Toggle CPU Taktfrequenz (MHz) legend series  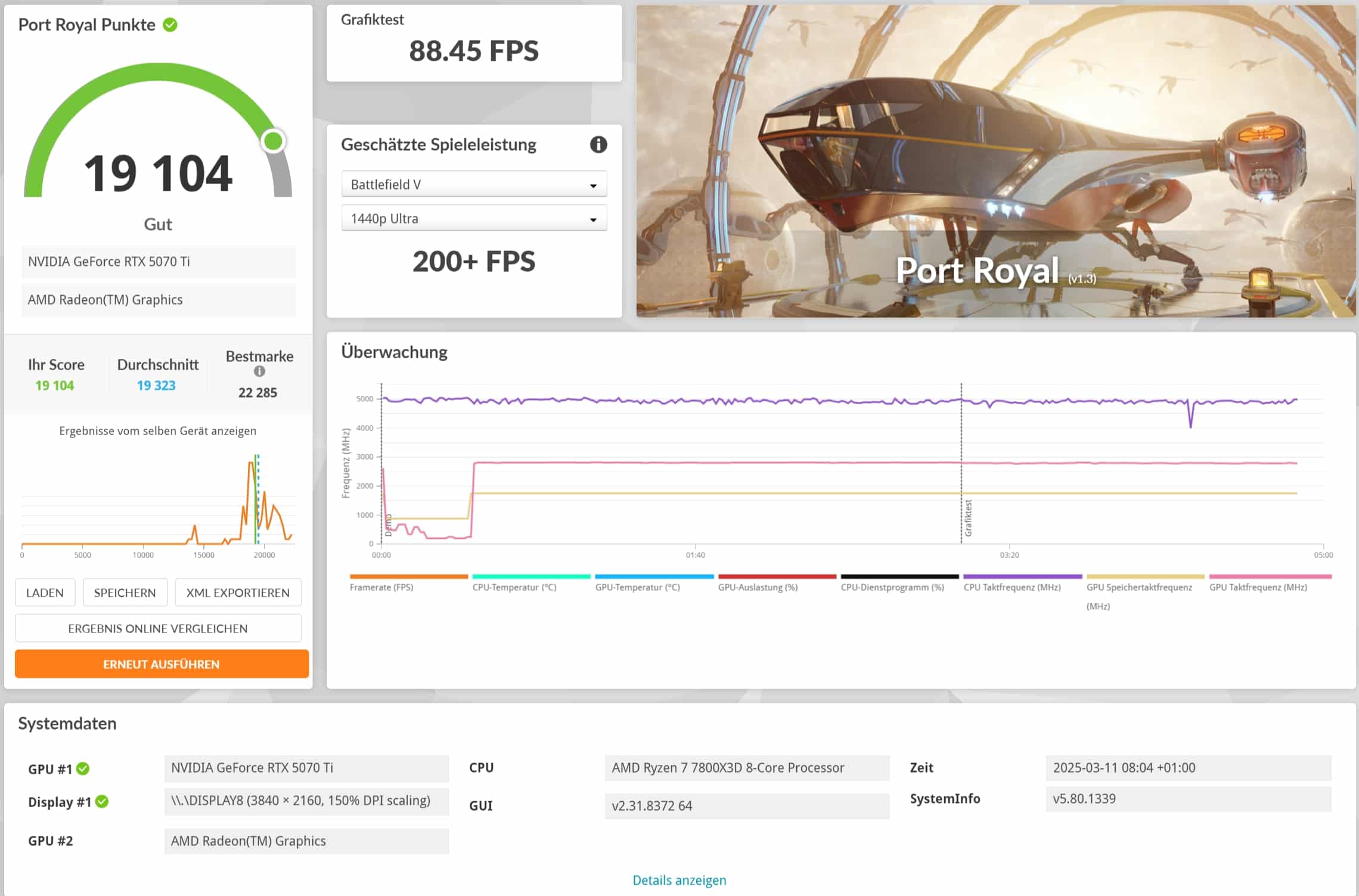pos(1012,587)
